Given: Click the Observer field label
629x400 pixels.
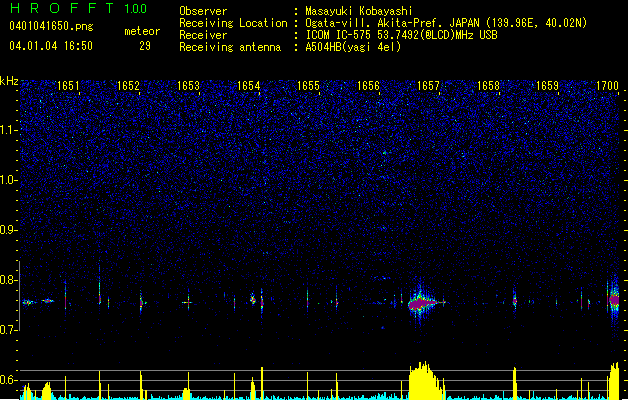Looking at the screenshot, I should (203, 11).
